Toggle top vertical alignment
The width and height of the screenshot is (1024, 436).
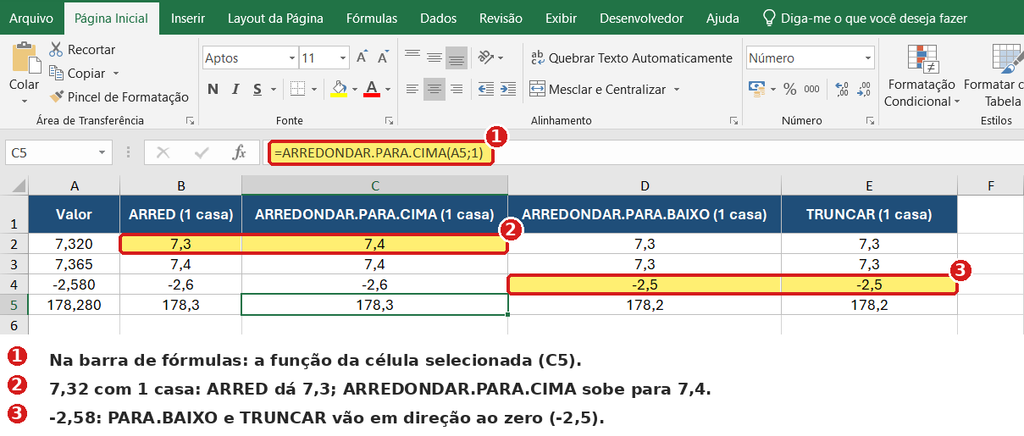(x=412, y=57)
